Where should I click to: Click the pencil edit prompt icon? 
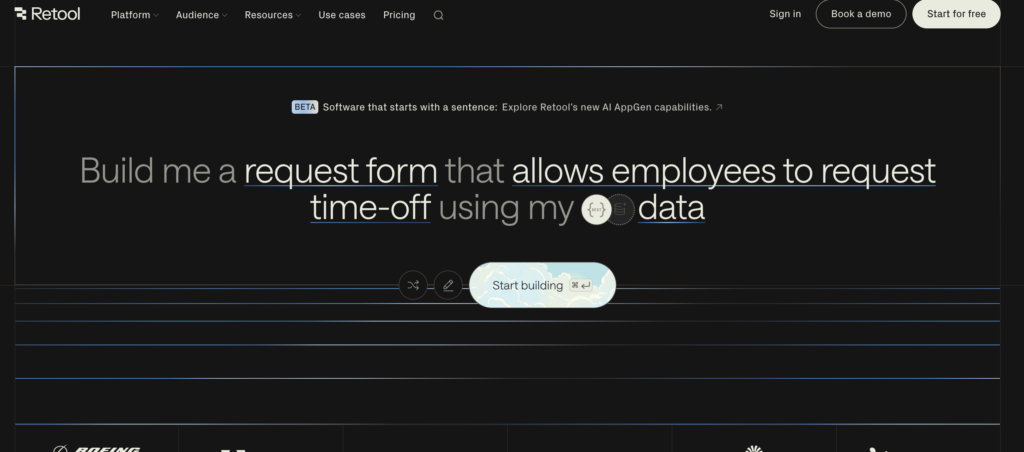click(x=448, y=286)
